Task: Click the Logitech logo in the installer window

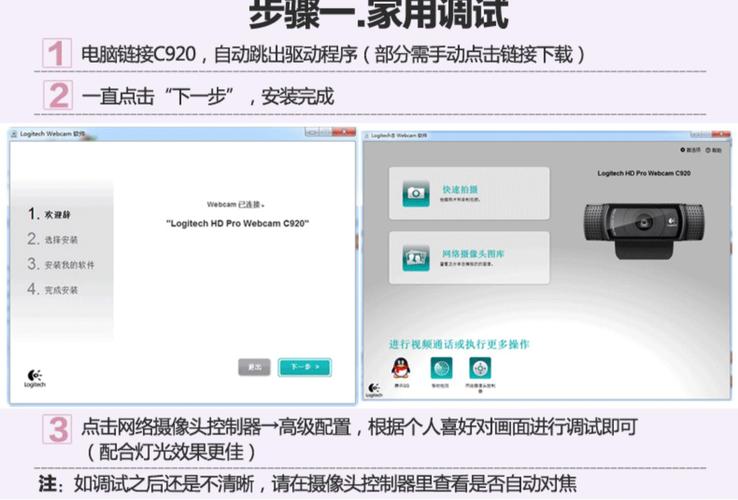Action: pos(35,378)
